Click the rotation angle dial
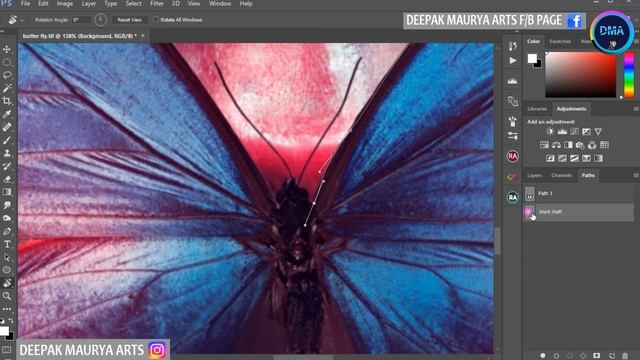 100,20
